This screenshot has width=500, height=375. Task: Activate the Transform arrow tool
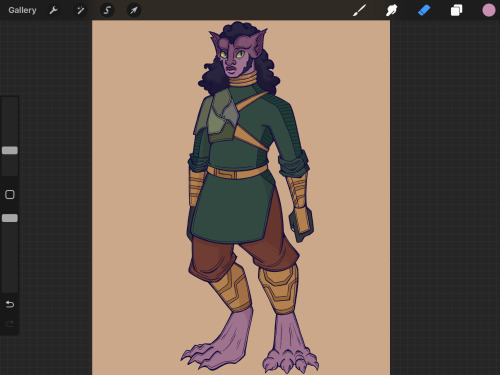(134, 10)
